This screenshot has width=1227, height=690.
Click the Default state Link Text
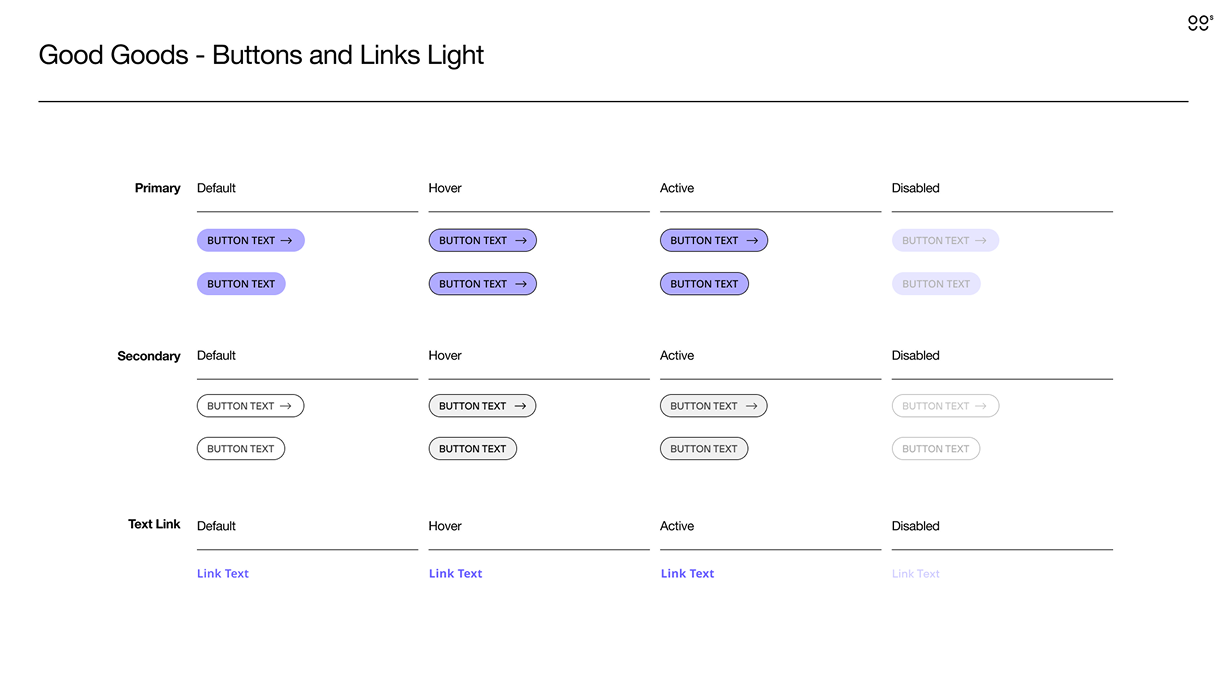click(x=223, y=574)
